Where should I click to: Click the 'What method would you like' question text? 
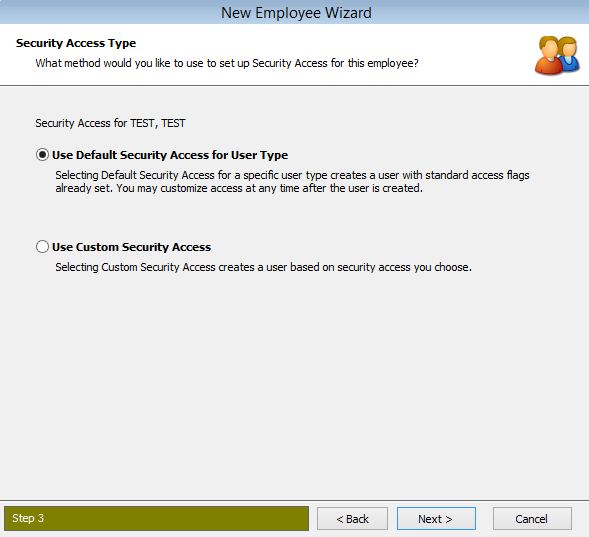[227, 63]
